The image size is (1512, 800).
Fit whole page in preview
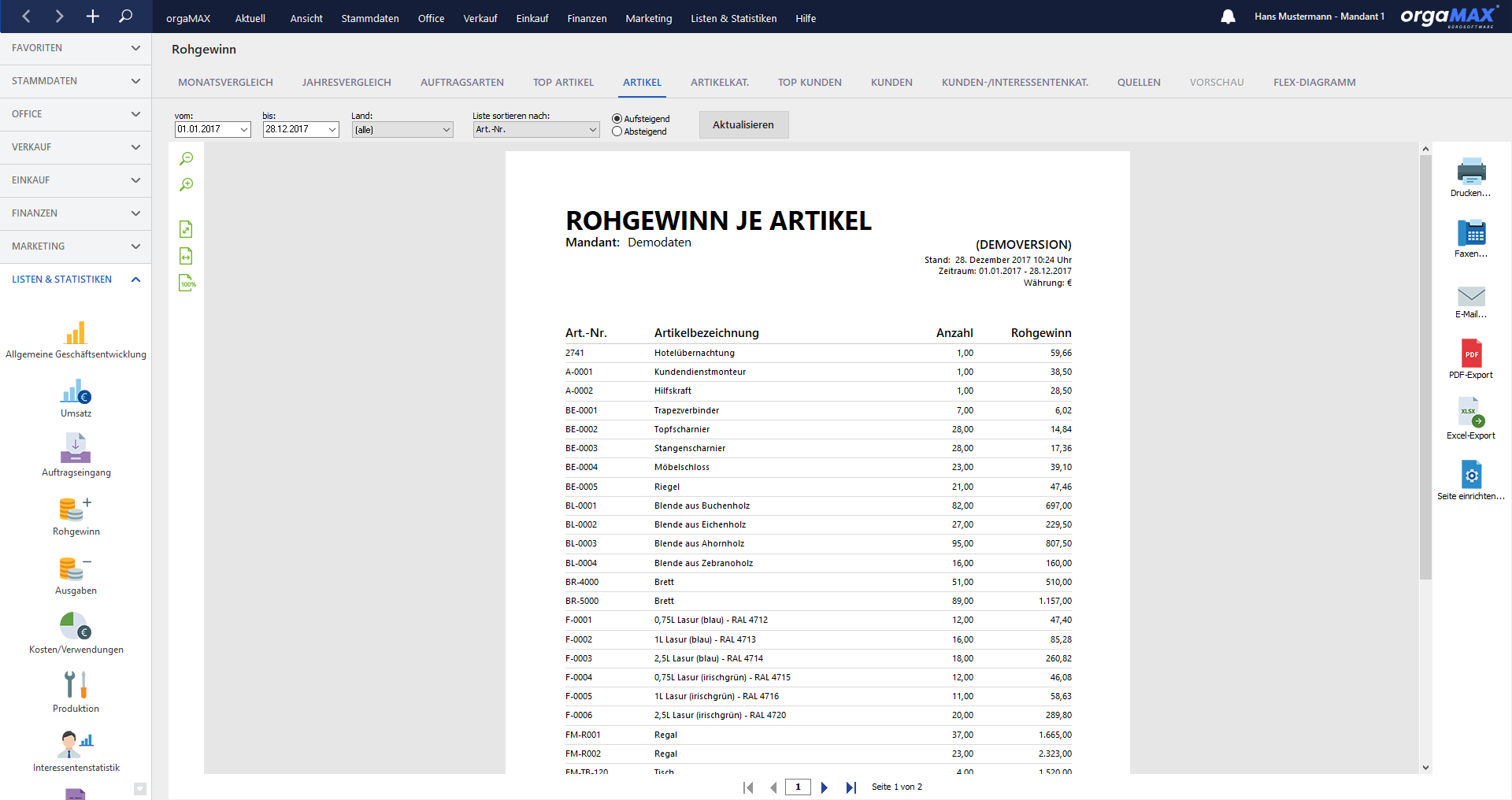click(186, 229)
